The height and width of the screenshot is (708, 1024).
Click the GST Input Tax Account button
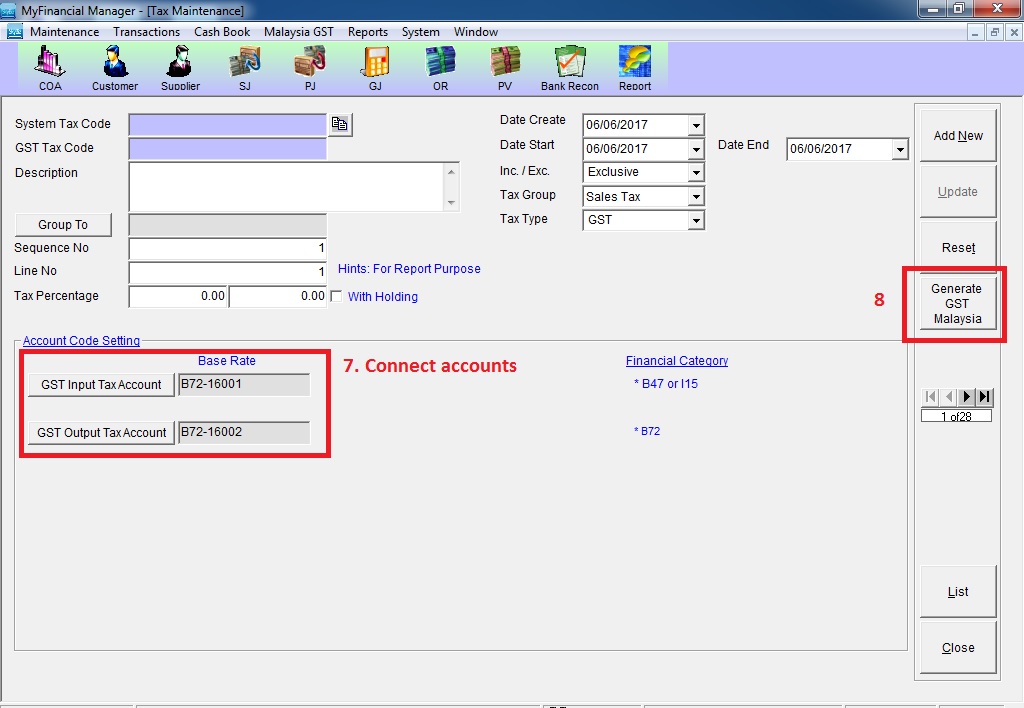coord(101,385)
